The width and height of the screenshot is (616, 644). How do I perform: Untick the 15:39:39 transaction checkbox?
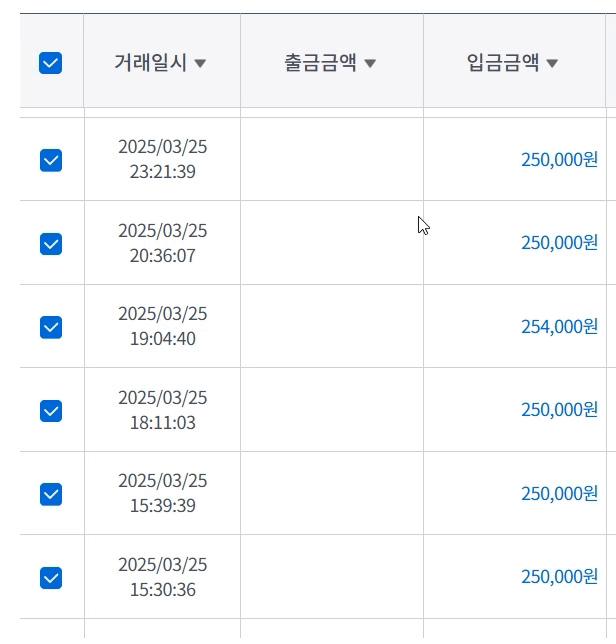pos(51,494)
